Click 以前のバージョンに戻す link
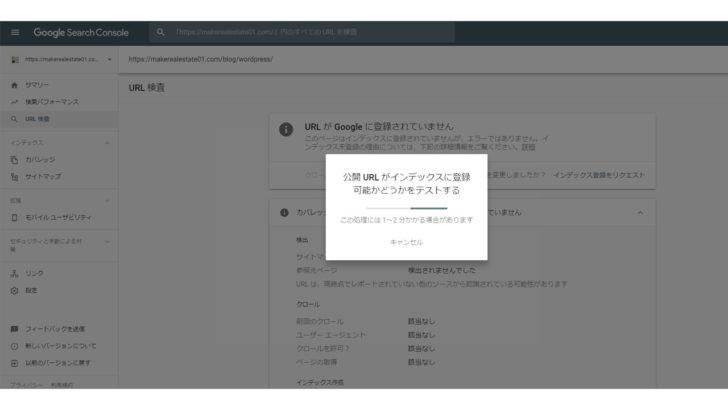This screenshot has width=728, height=410. [58, 363]
